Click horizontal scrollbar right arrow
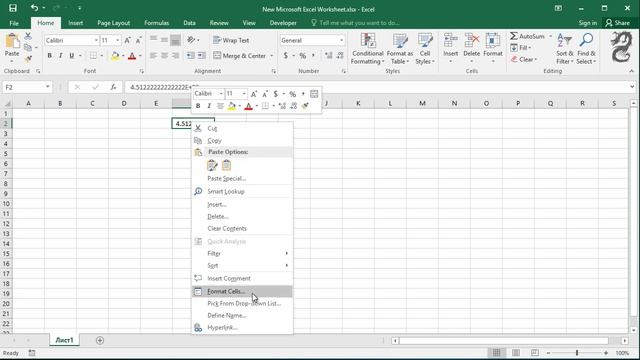The image size is (640, 360). coord(624,340)
